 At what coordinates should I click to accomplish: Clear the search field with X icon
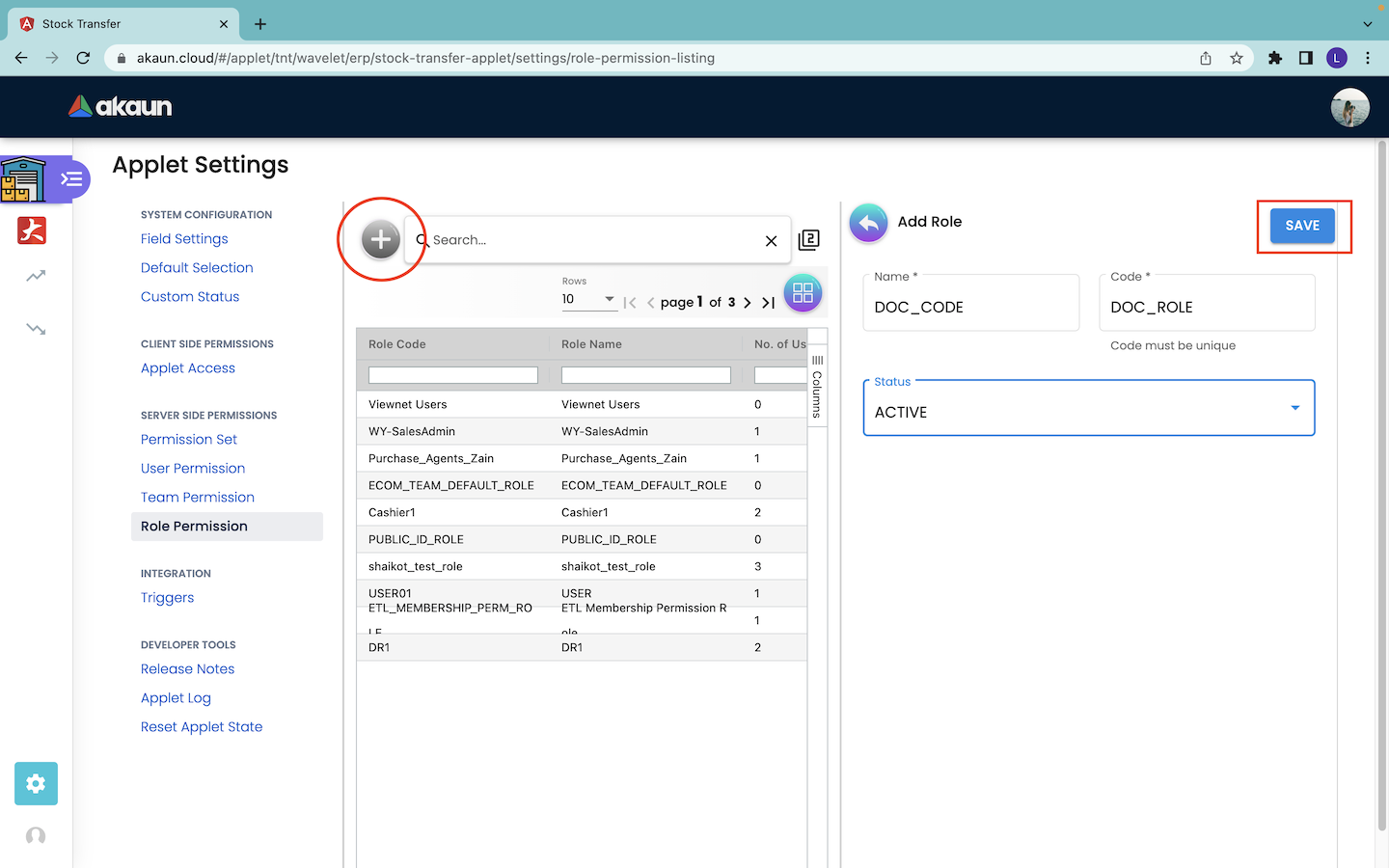click(771, 241)
